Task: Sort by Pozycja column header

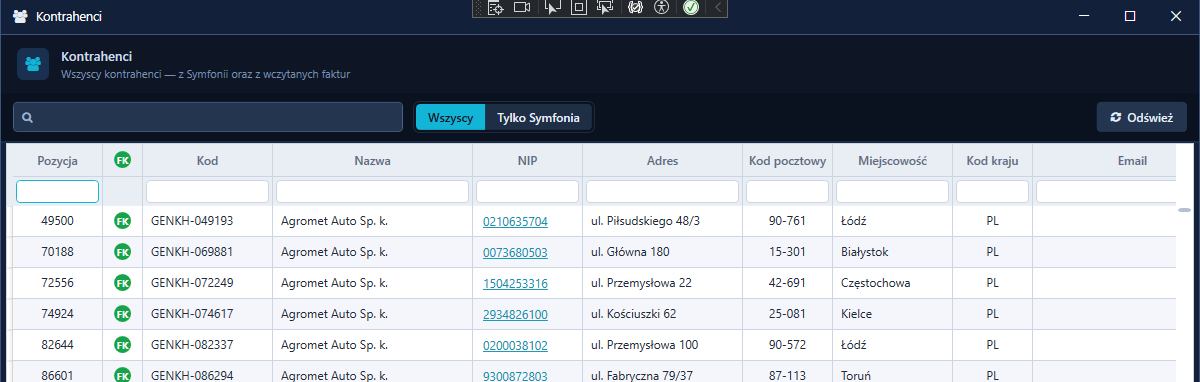Action: pyautogui.click(x=57, y=160)
